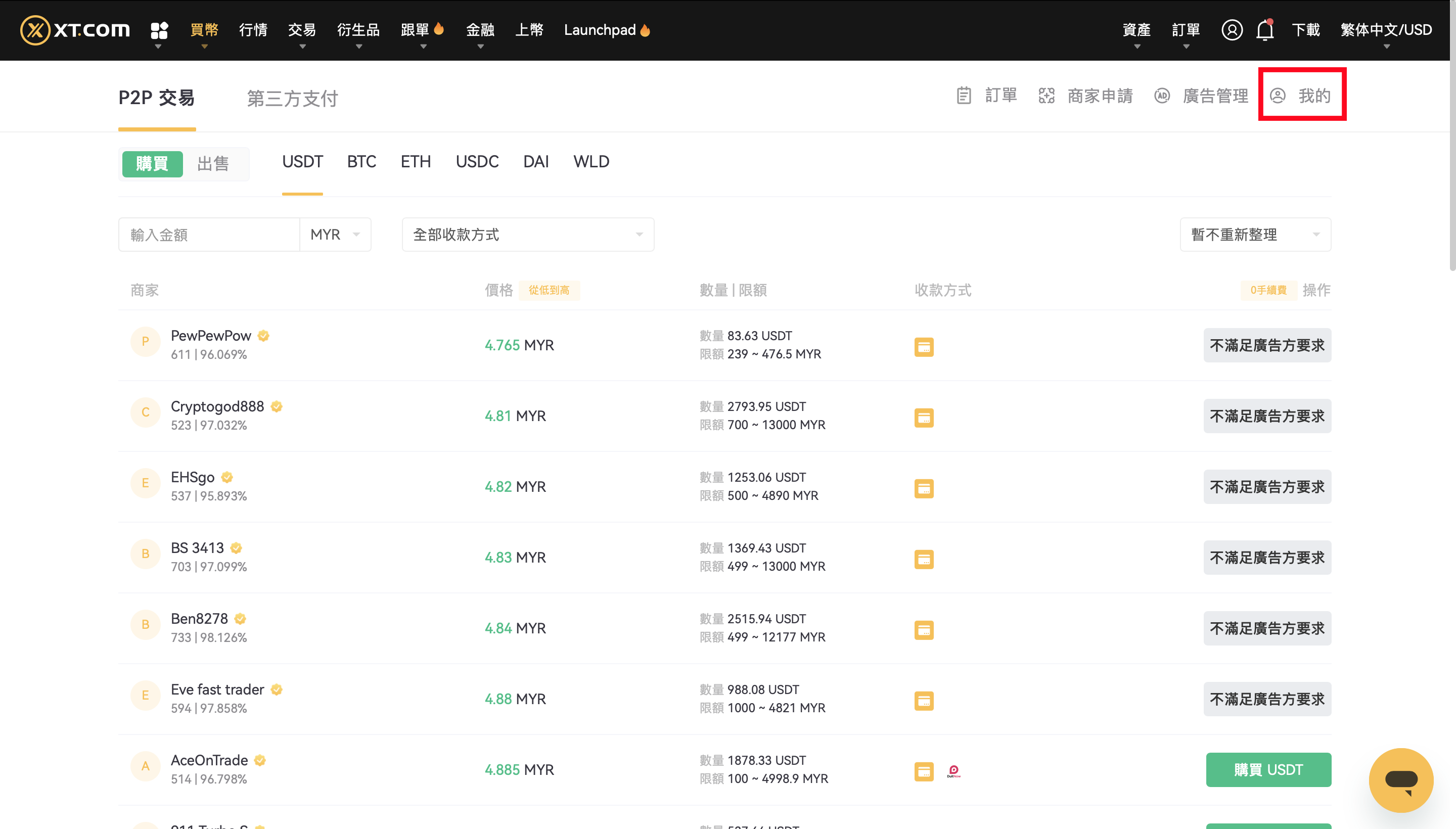Select the BTC coin tab

pyautogui.click(x=361, y=162)
